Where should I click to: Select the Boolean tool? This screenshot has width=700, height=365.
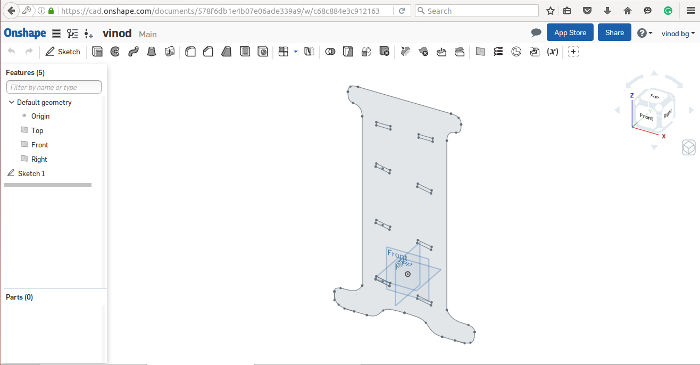(330, 52)
